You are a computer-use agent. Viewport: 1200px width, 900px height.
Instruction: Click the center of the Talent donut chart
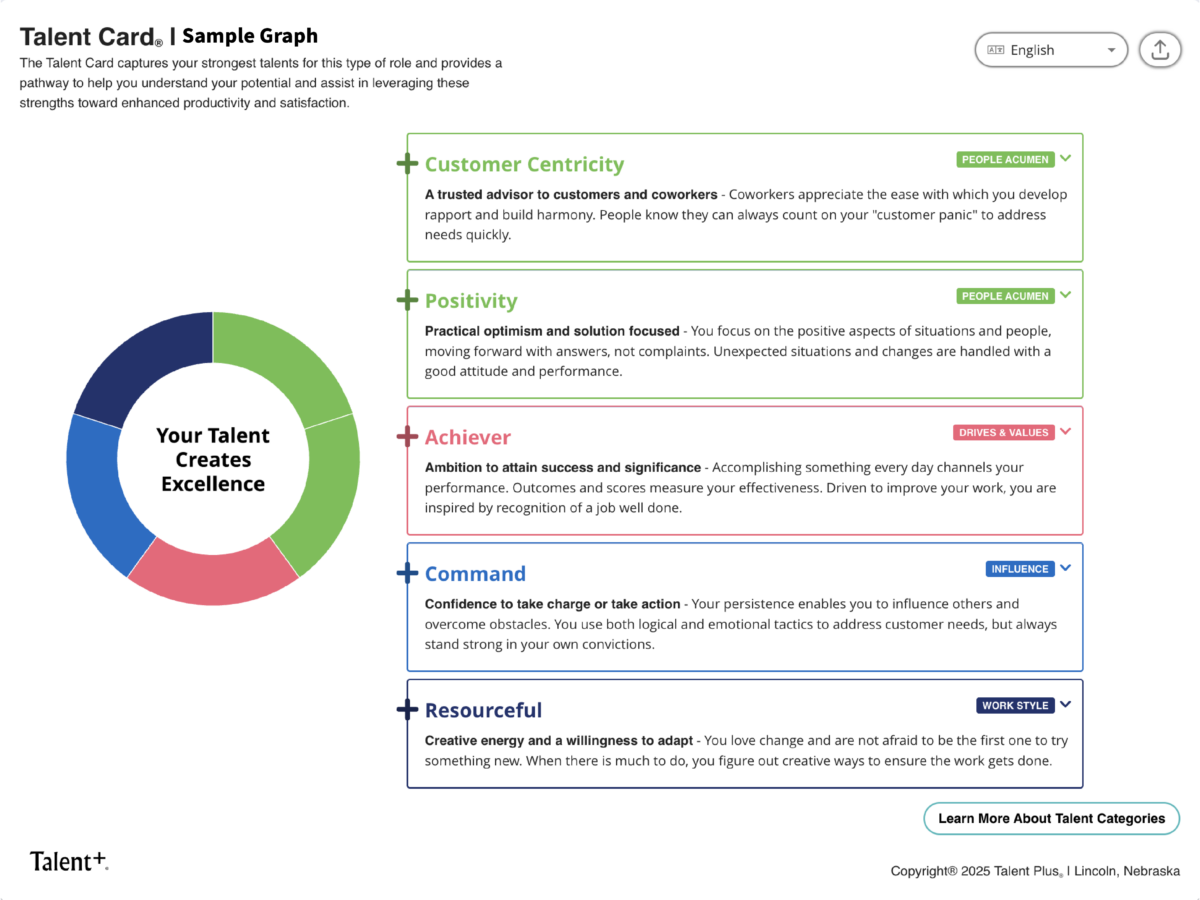(212, 459)
